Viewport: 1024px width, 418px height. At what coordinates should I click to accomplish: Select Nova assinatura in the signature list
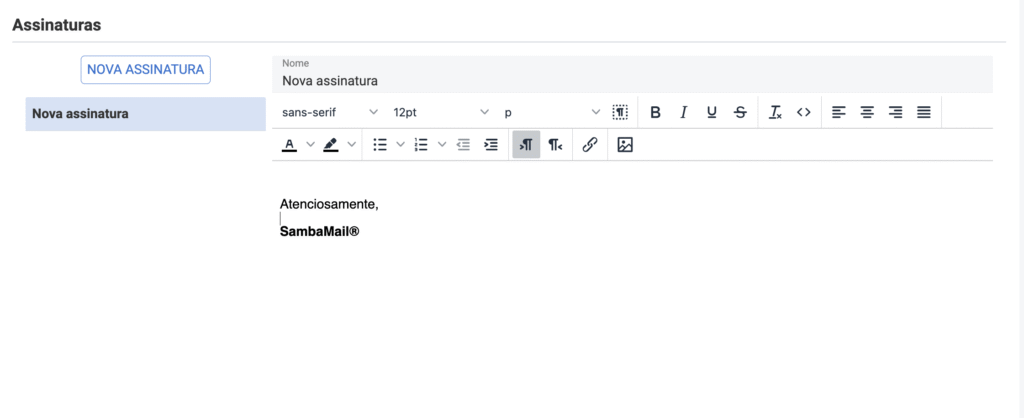click(145, 114)
